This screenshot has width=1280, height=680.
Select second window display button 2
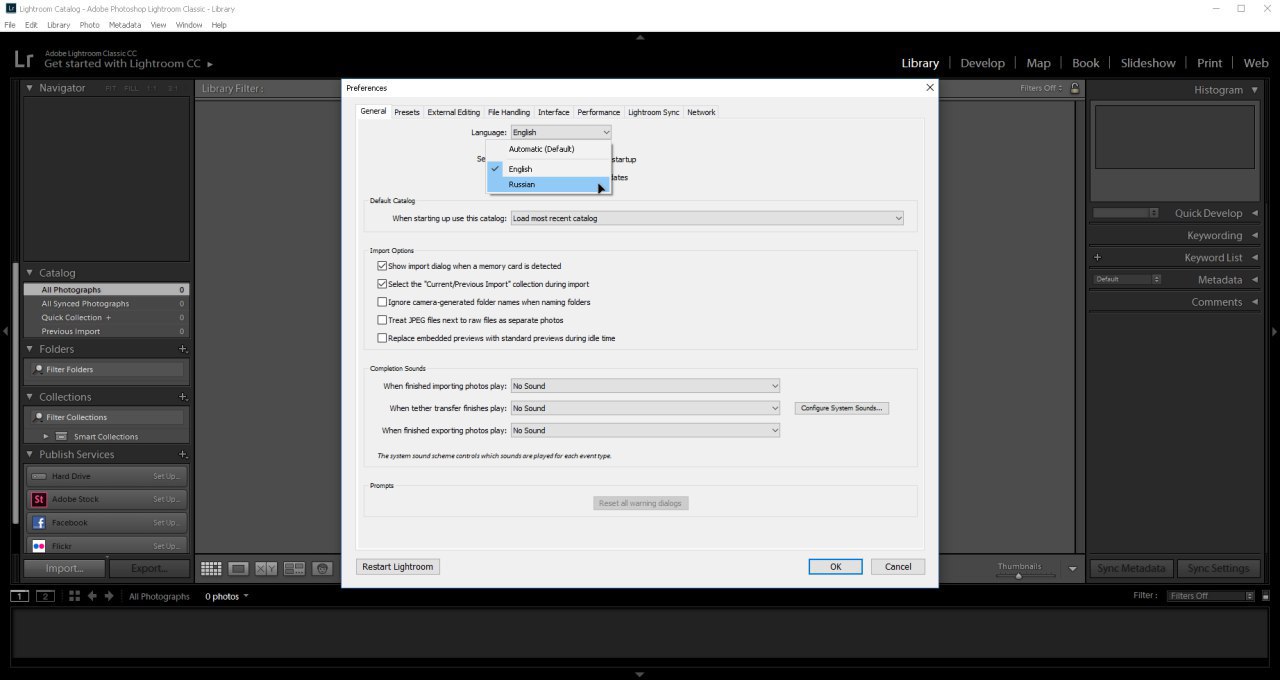44,596
